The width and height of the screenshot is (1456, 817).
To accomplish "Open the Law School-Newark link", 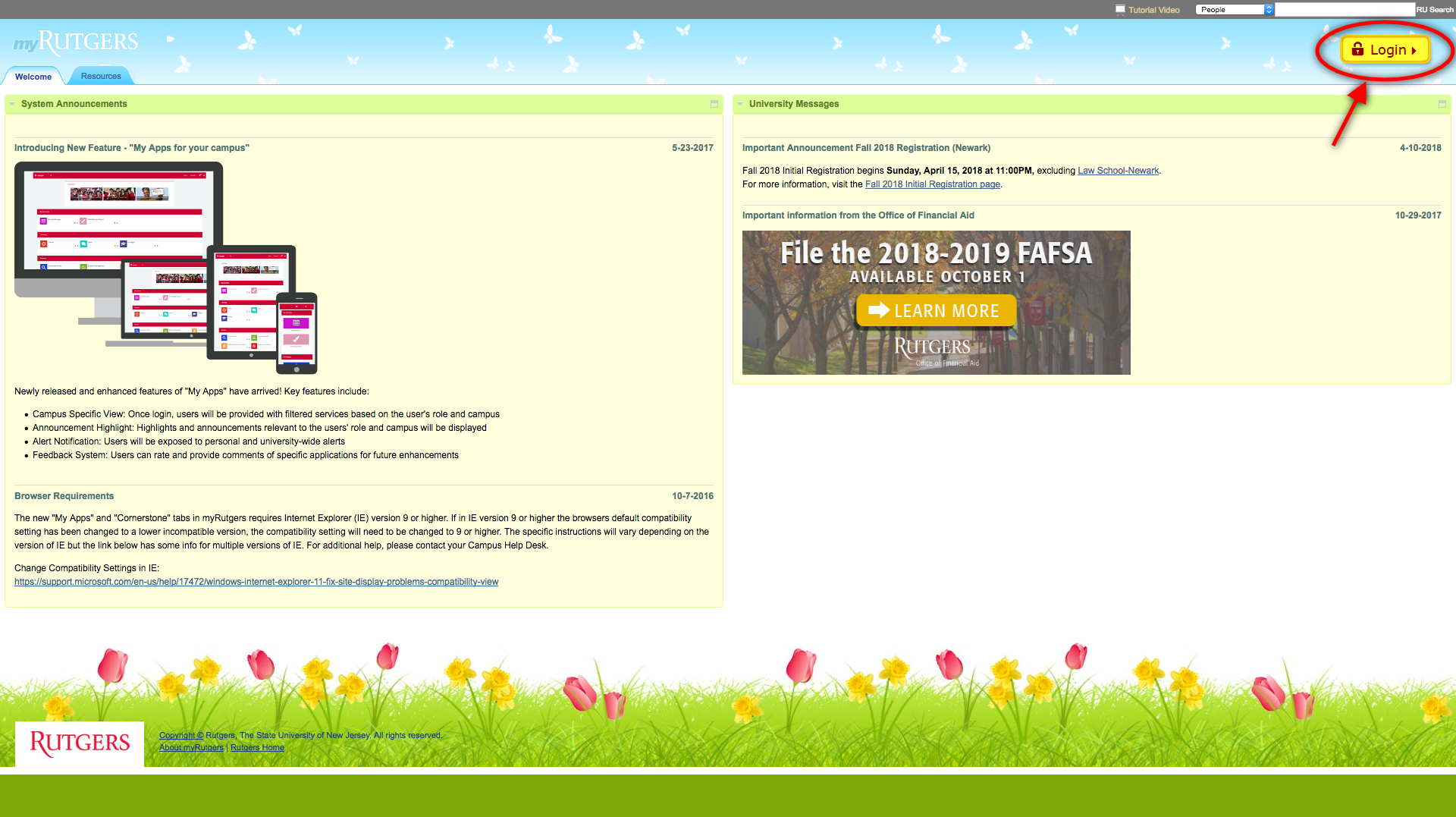I will point(1118,171).
